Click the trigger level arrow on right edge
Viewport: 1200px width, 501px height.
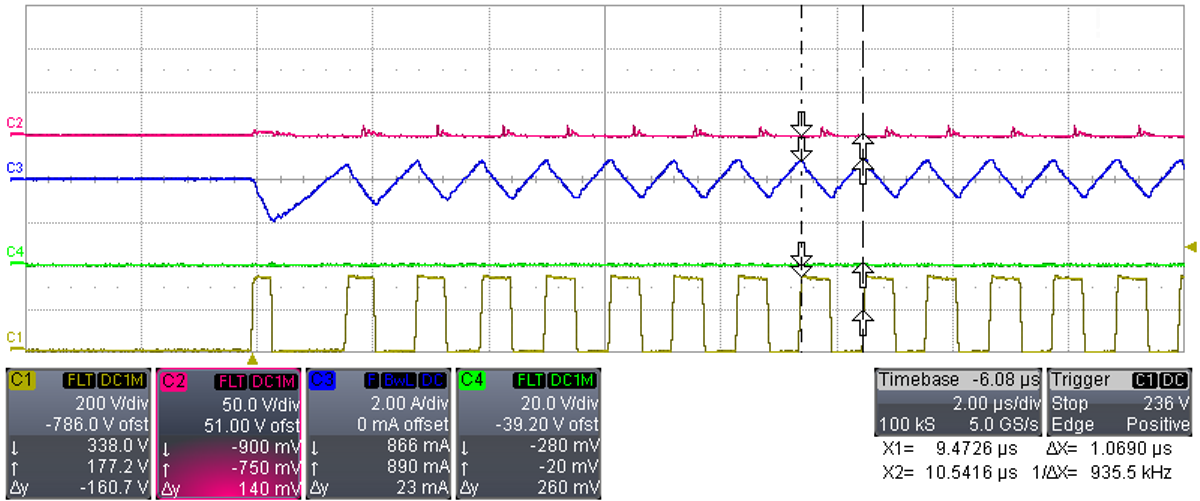(1190, 247)
